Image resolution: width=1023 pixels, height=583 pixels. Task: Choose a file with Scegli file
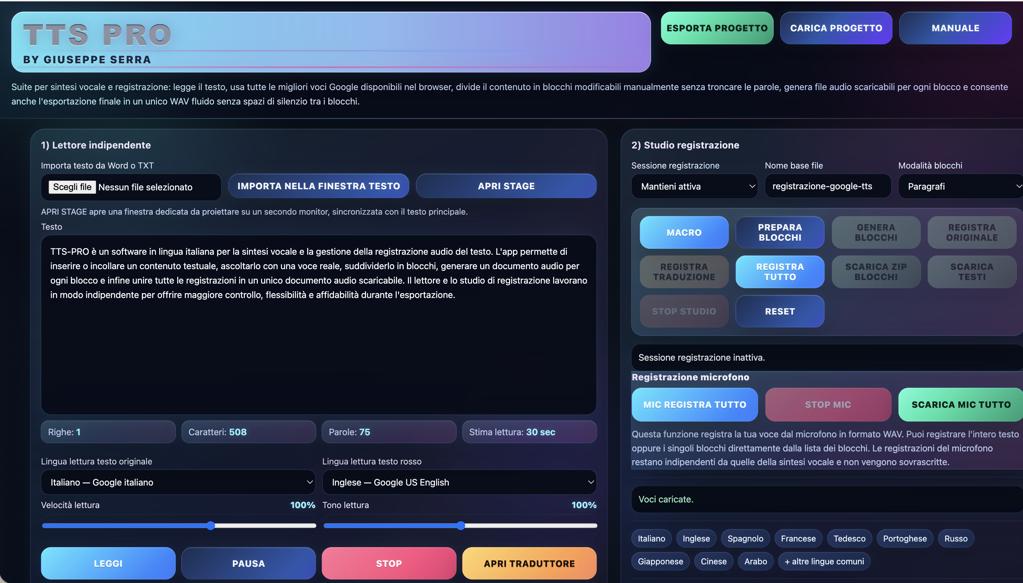pos(72,187)
